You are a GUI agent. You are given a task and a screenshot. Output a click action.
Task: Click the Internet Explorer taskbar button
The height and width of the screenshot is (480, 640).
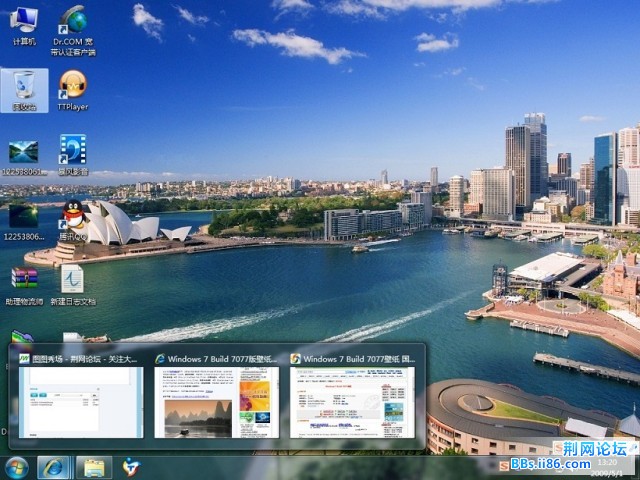click(x=55, y=467)
